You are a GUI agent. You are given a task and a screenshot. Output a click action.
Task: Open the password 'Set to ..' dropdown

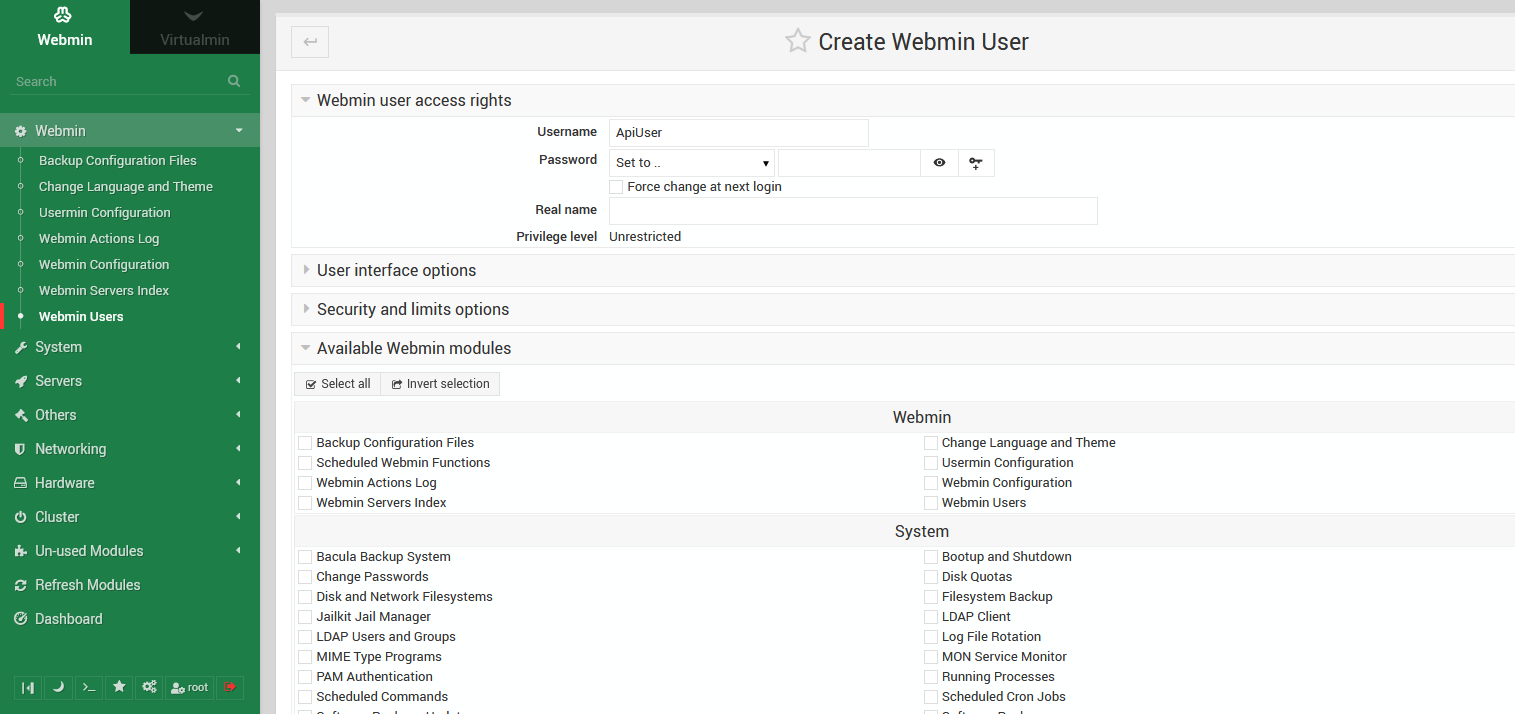coord(692,163)
